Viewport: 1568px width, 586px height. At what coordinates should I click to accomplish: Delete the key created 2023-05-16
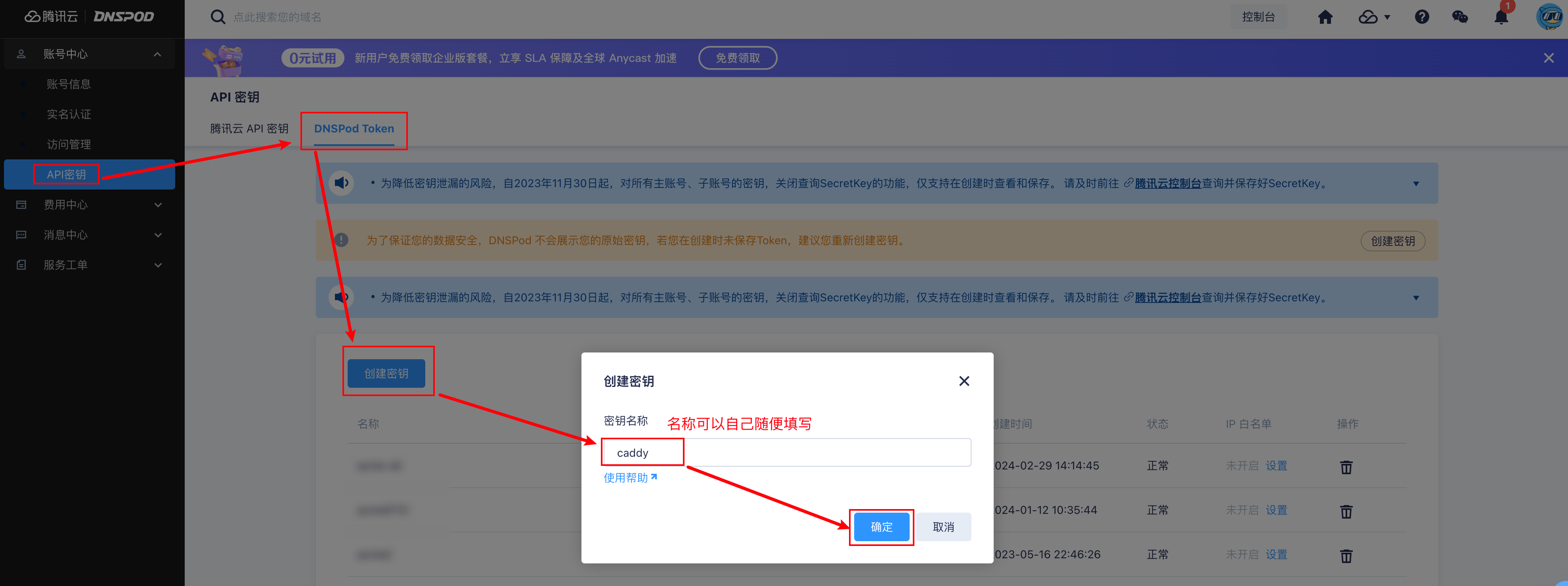click(x=1346, y=555)
